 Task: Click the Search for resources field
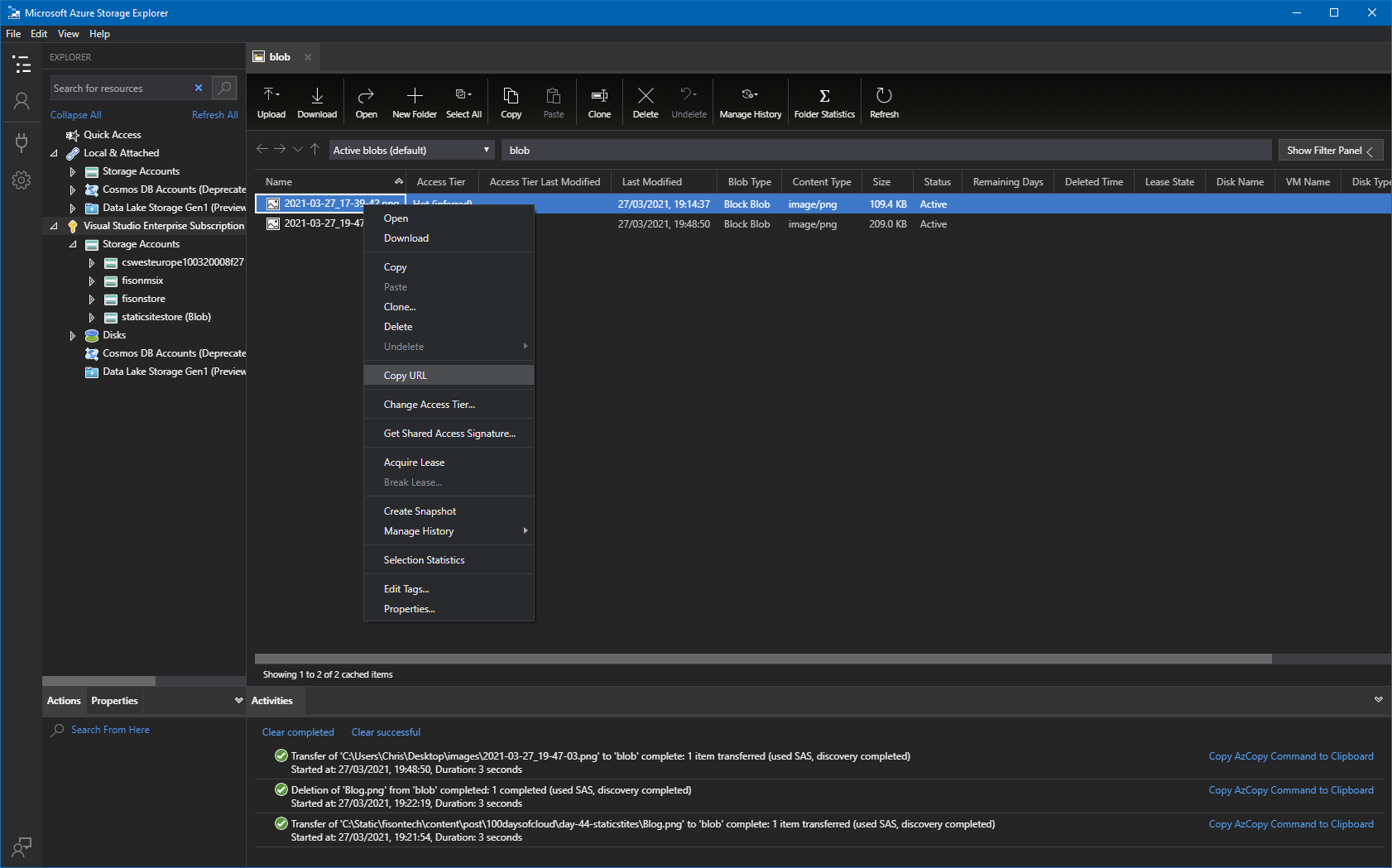[120, 88]
